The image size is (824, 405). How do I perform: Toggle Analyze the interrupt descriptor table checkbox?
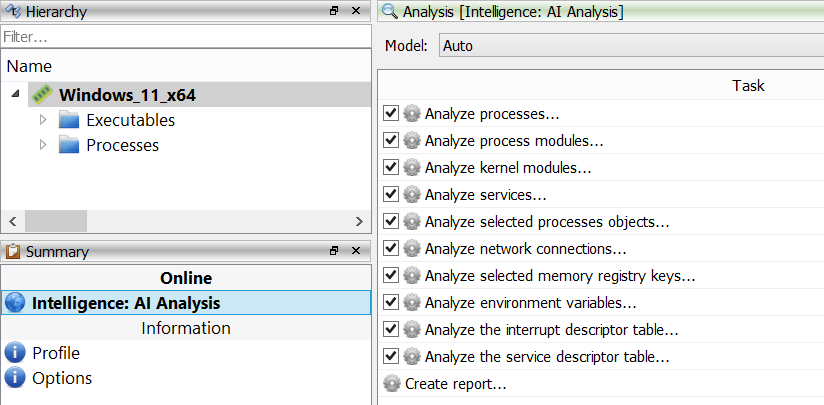click(391, 330)
